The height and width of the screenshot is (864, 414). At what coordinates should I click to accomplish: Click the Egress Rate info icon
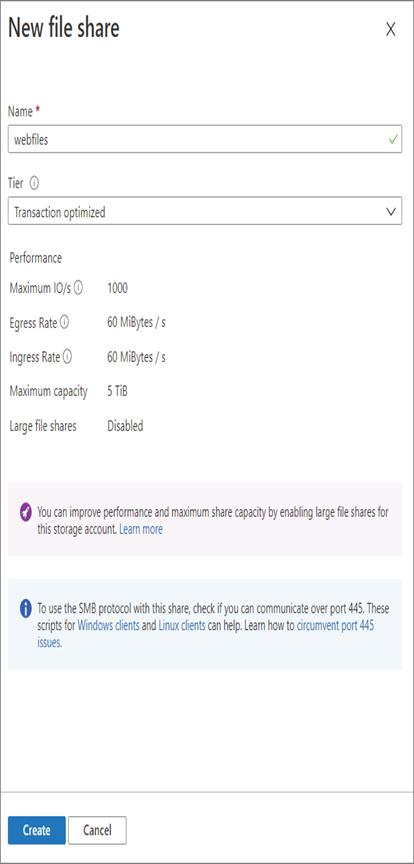(x=64, y=322)
